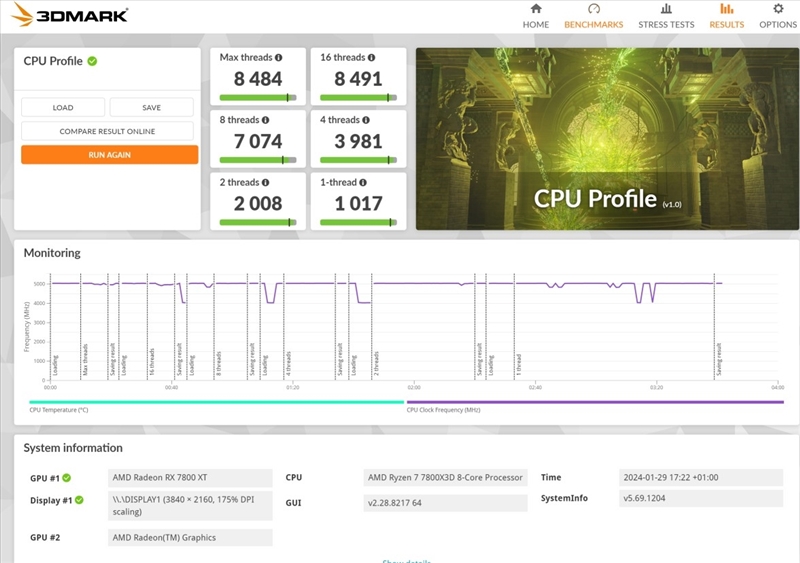
Task: Select the 1 017 score value
Action: (x=358, y=203)
